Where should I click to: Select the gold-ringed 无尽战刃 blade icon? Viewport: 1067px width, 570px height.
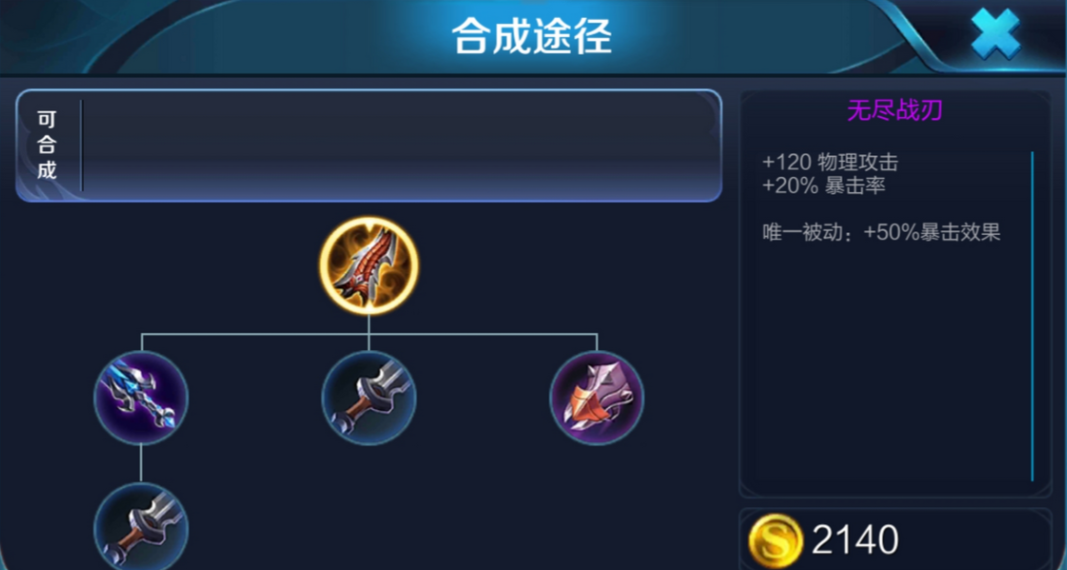coord(369,266)
